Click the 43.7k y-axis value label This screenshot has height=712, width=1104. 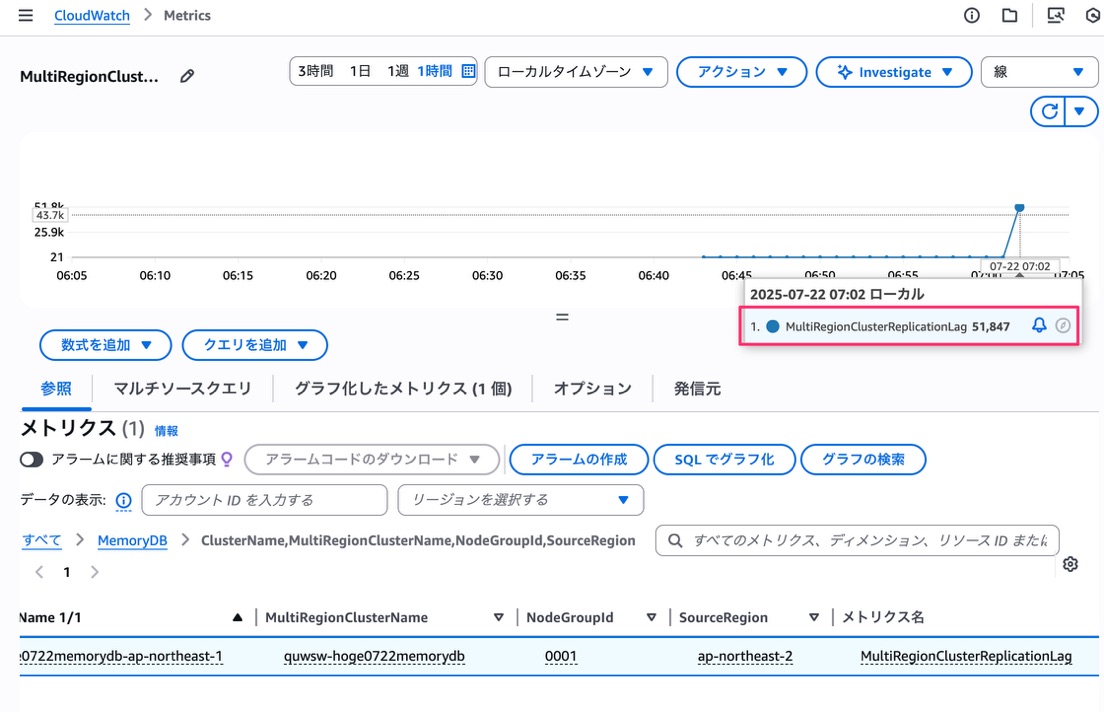[50, 216]
